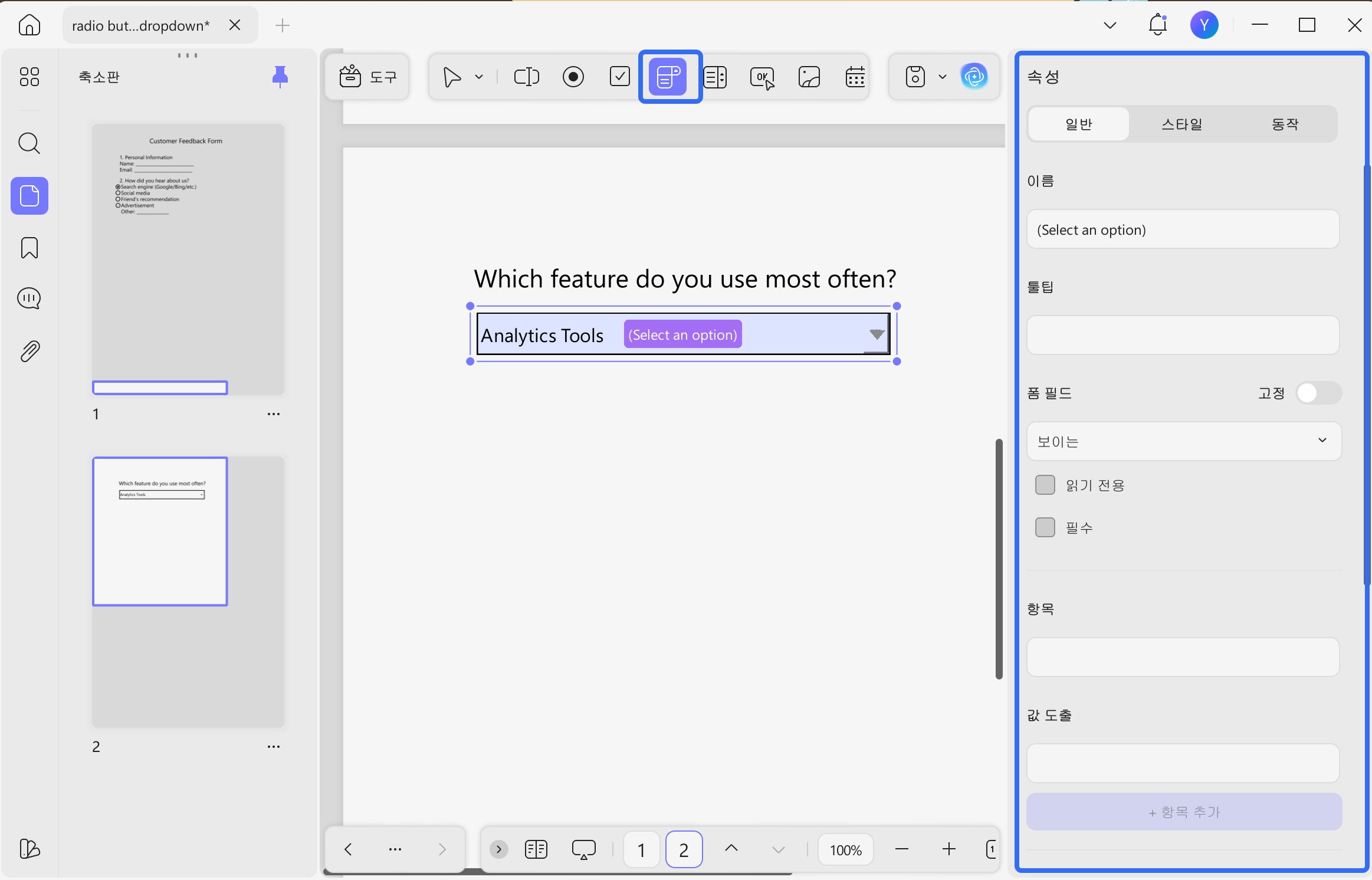Close the radio but...dropdown tab
The image size is (1372, 880).
pos(235,25)
